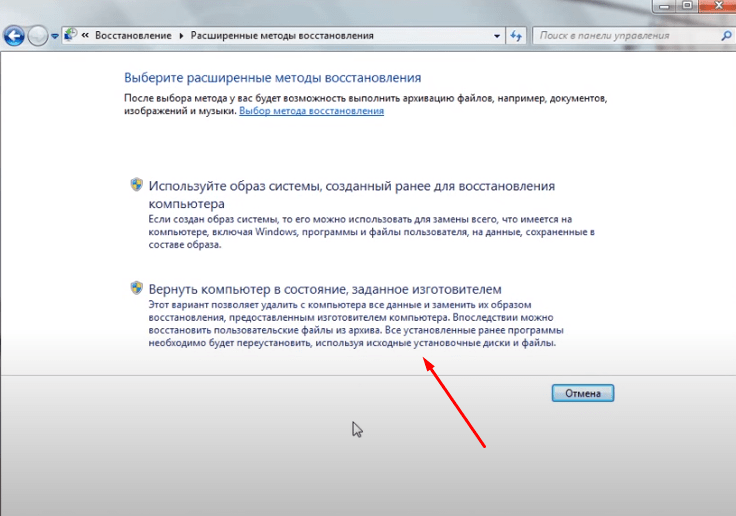The height and width of the screenshot is (516, 736).
Task: Open the arrow after Восстановление breadcrumb
Action: point(181,35)
